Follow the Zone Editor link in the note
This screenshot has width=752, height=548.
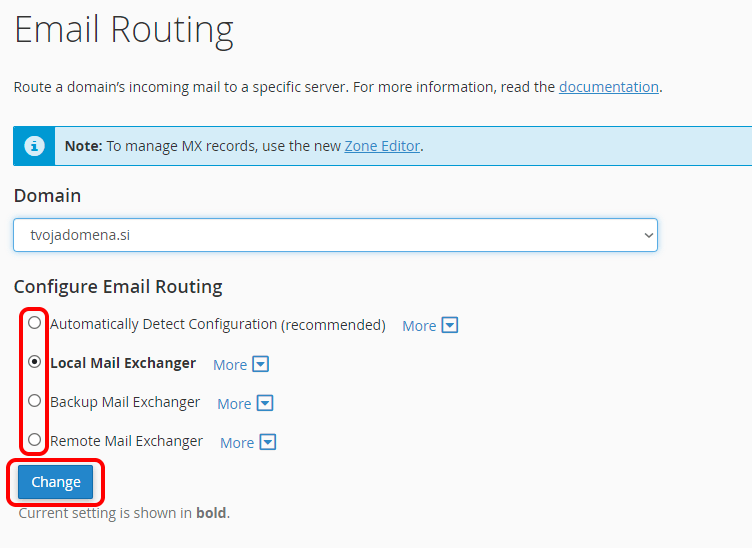(x=382, y=146)
